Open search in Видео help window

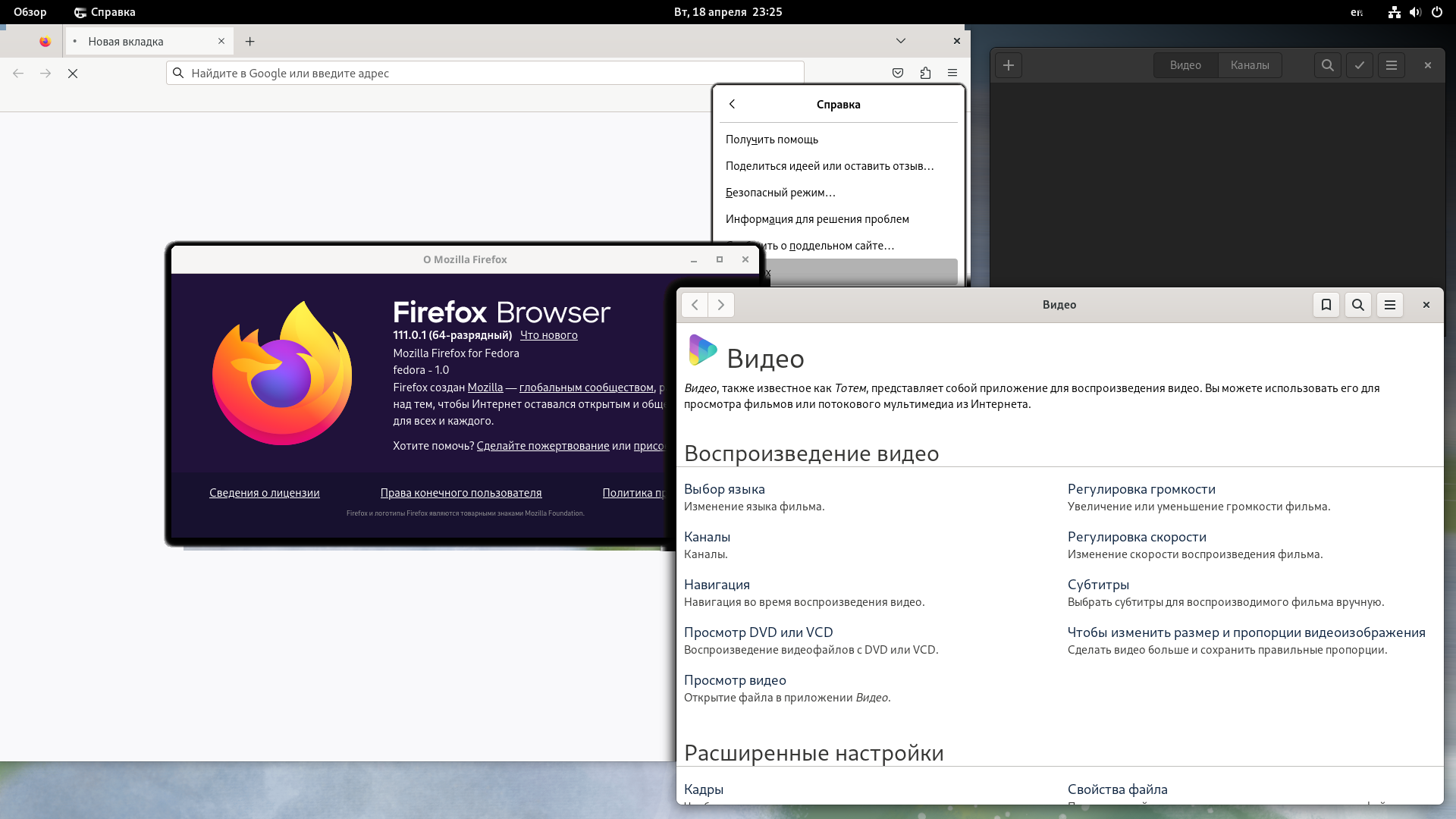pyautogui.click(x=1357, y=305)
